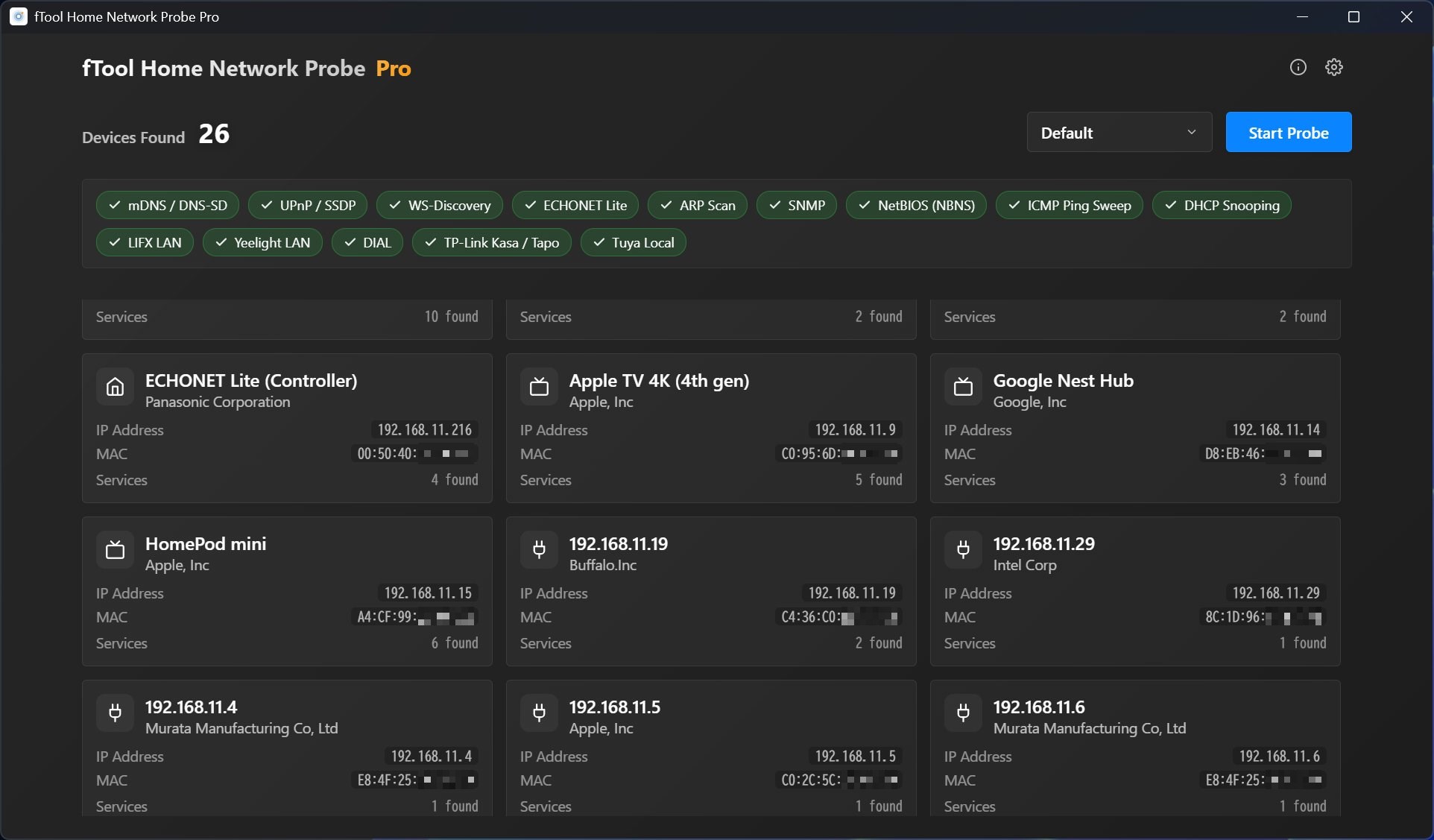Click the ECHONET Lite Controller home icon

point(114,387)
